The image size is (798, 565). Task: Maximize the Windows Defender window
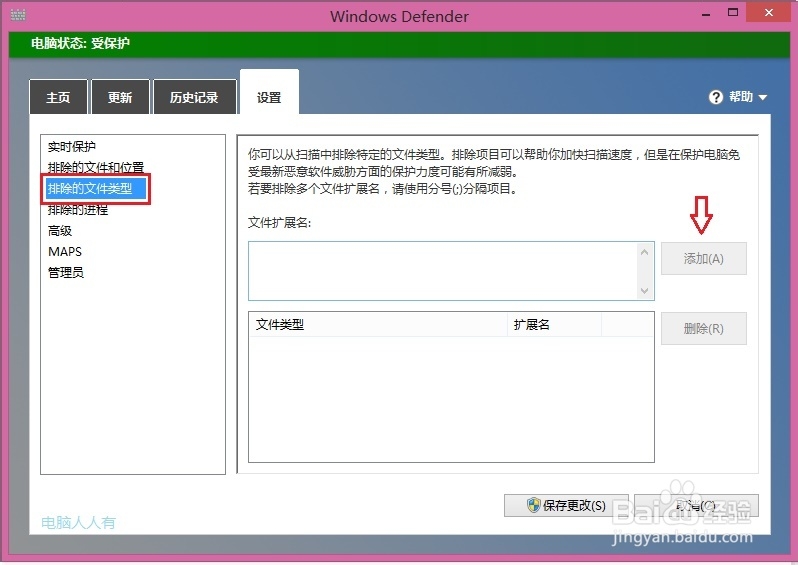coord(733,13)
